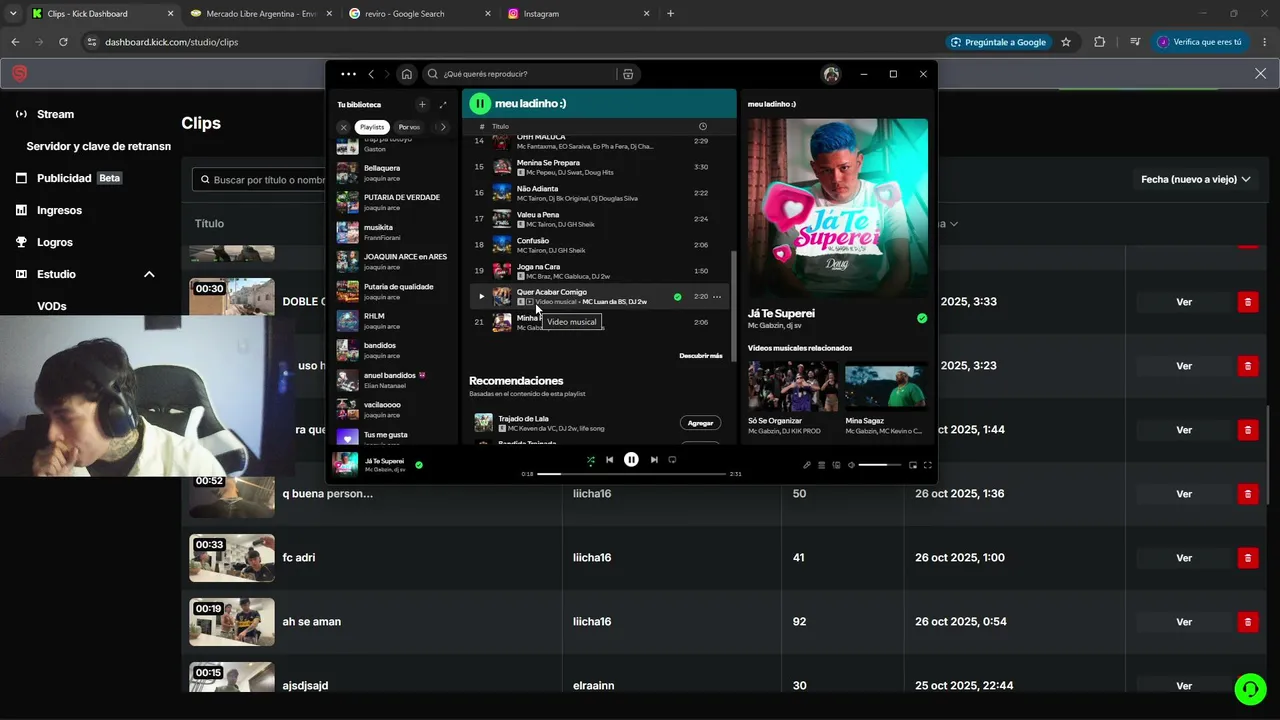
Task: Show more library filters with right chevron
Action: 443,127
